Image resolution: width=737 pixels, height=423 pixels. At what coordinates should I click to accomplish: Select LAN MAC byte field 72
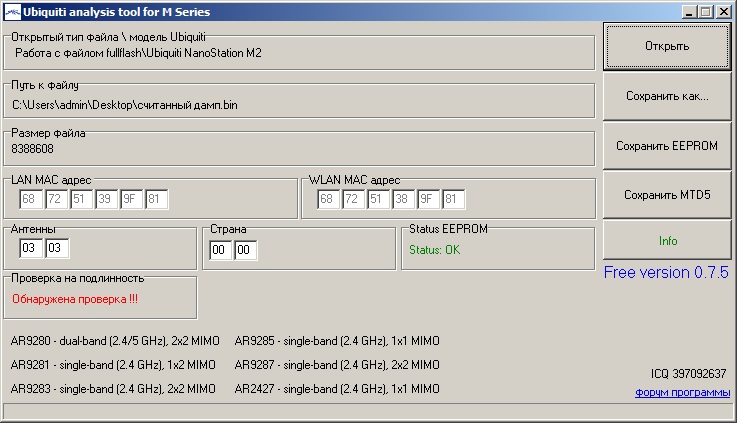(x=56, y=199)
